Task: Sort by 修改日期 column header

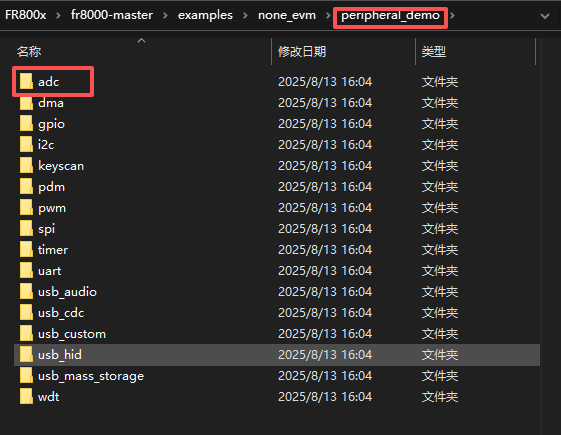Action: pyautogui.click(x=302, y=52)
